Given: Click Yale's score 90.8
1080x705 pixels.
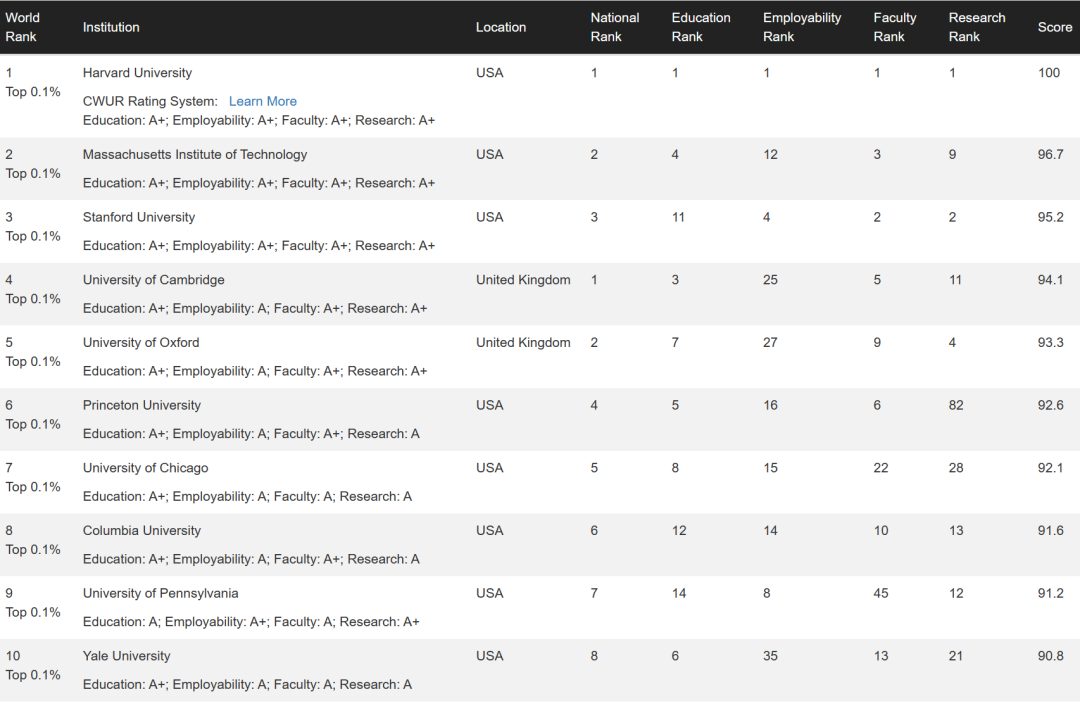Looking at the screenshot, I should click(x=1050, y=656).
